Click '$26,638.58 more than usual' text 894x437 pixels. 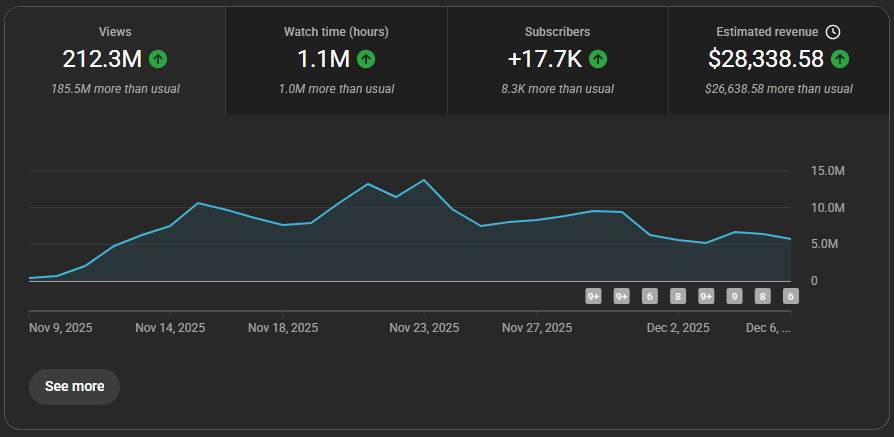tap(779, 89)
